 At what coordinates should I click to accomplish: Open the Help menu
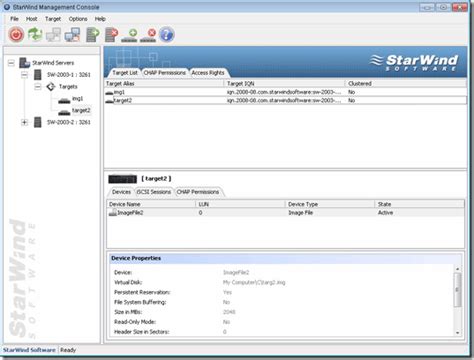pos(100,19)
